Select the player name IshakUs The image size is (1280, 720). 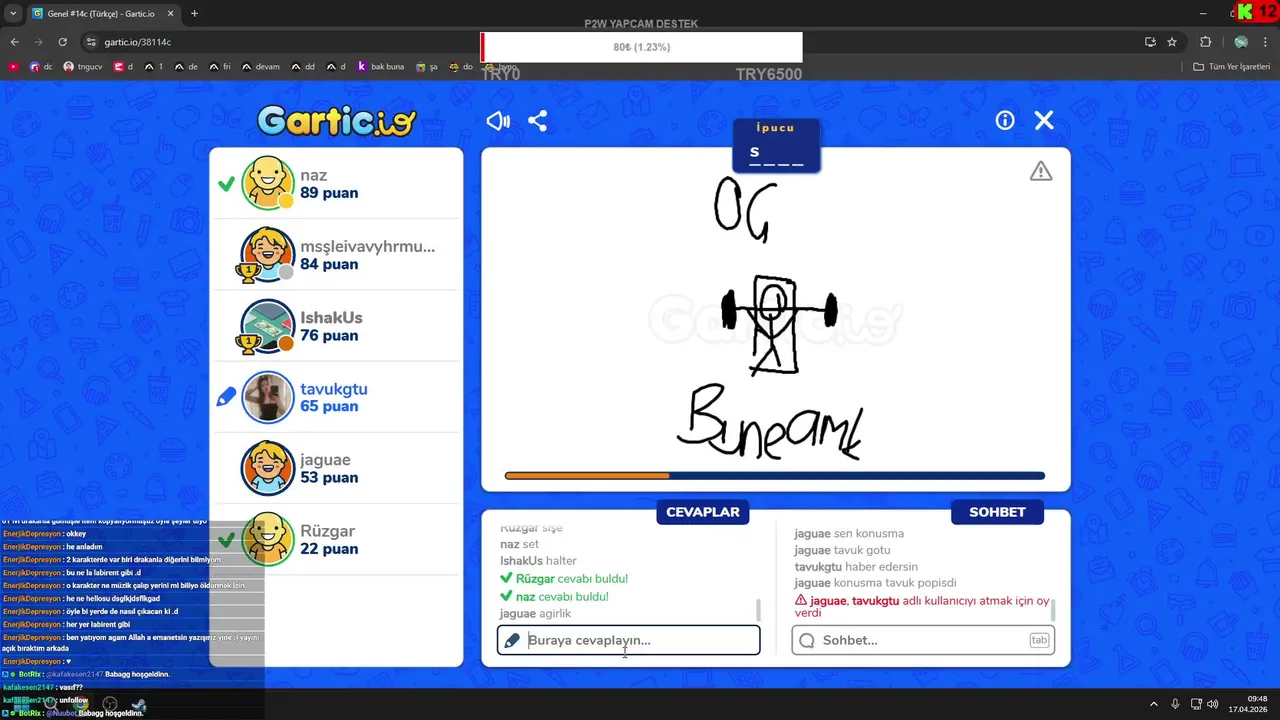pyautogui.click(x=331, y=317)
